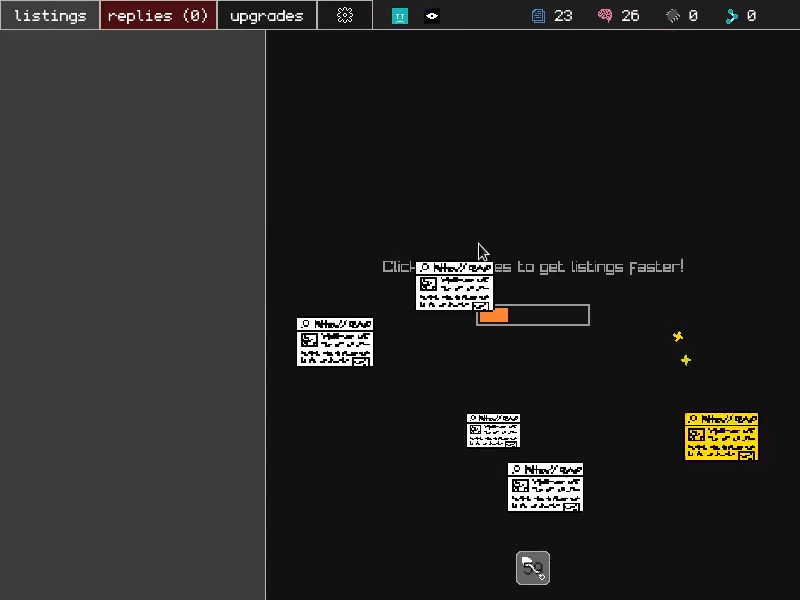This screenshot has width=800, height=600.
Task: Select the brain count value 26
Action: click(630, 16)
